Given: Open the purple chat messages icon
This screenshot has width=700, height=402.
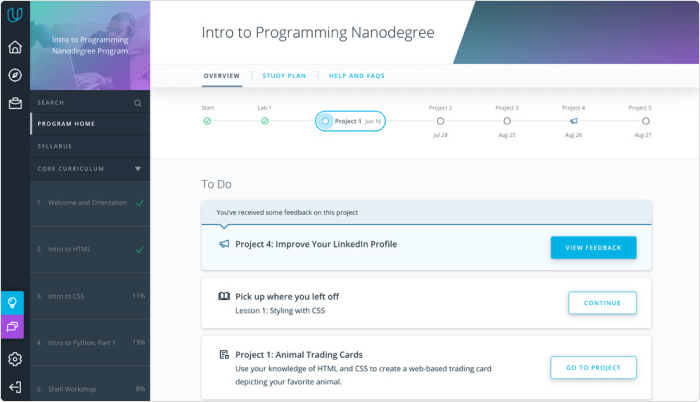Looking at the screenshot, I should click(x=15, y=326).
